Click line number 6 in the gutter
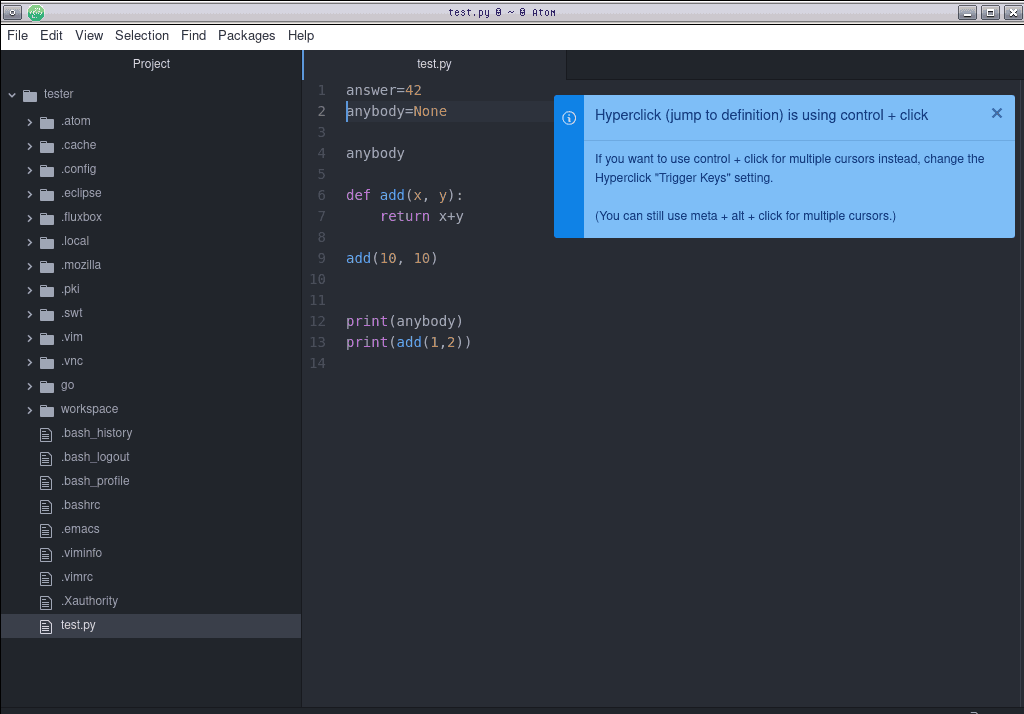This screenshot has height=714, width=1024. pos(321,195)
